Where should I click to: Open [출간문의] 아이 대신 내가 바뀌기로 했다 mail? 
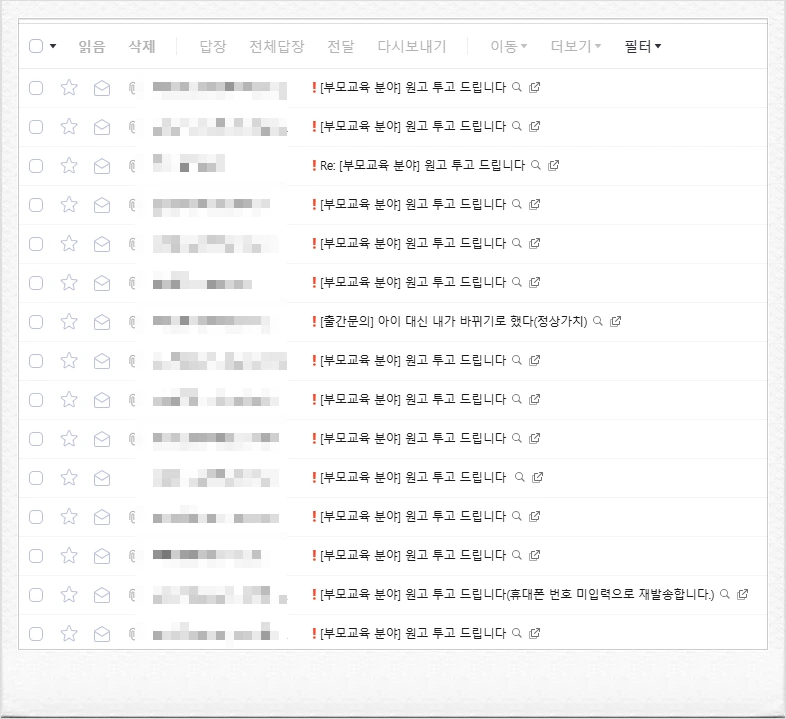coord(454,321)
